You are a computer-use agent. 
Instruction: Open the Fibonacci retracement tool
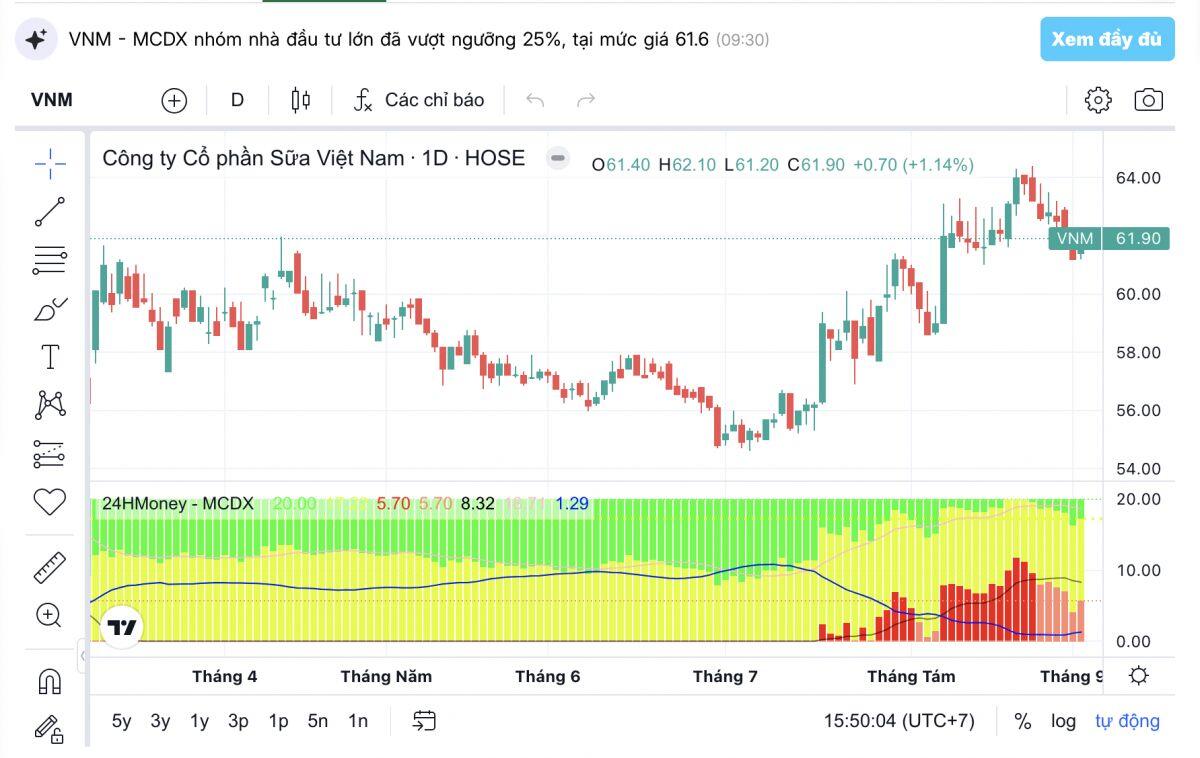point(50,260)
